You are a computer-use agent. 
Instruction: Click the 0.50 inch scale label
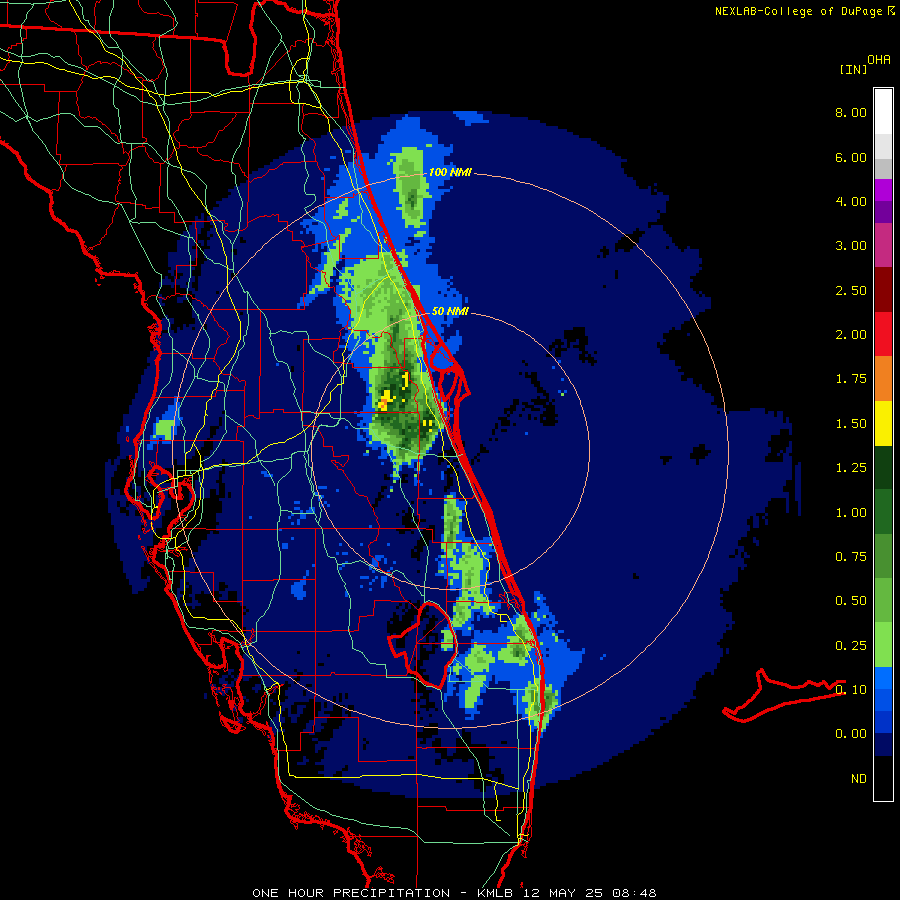pyautogui.click(x=851, y=601)
